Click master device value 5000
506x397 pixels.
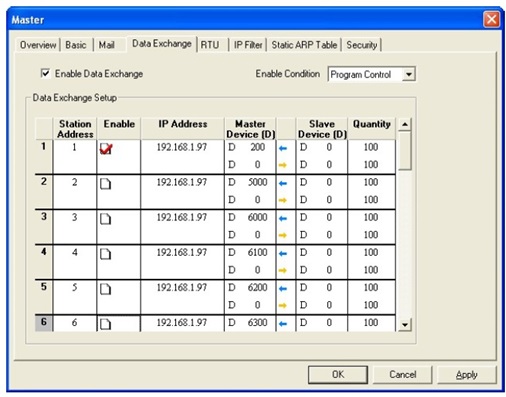tap(258, 182)
